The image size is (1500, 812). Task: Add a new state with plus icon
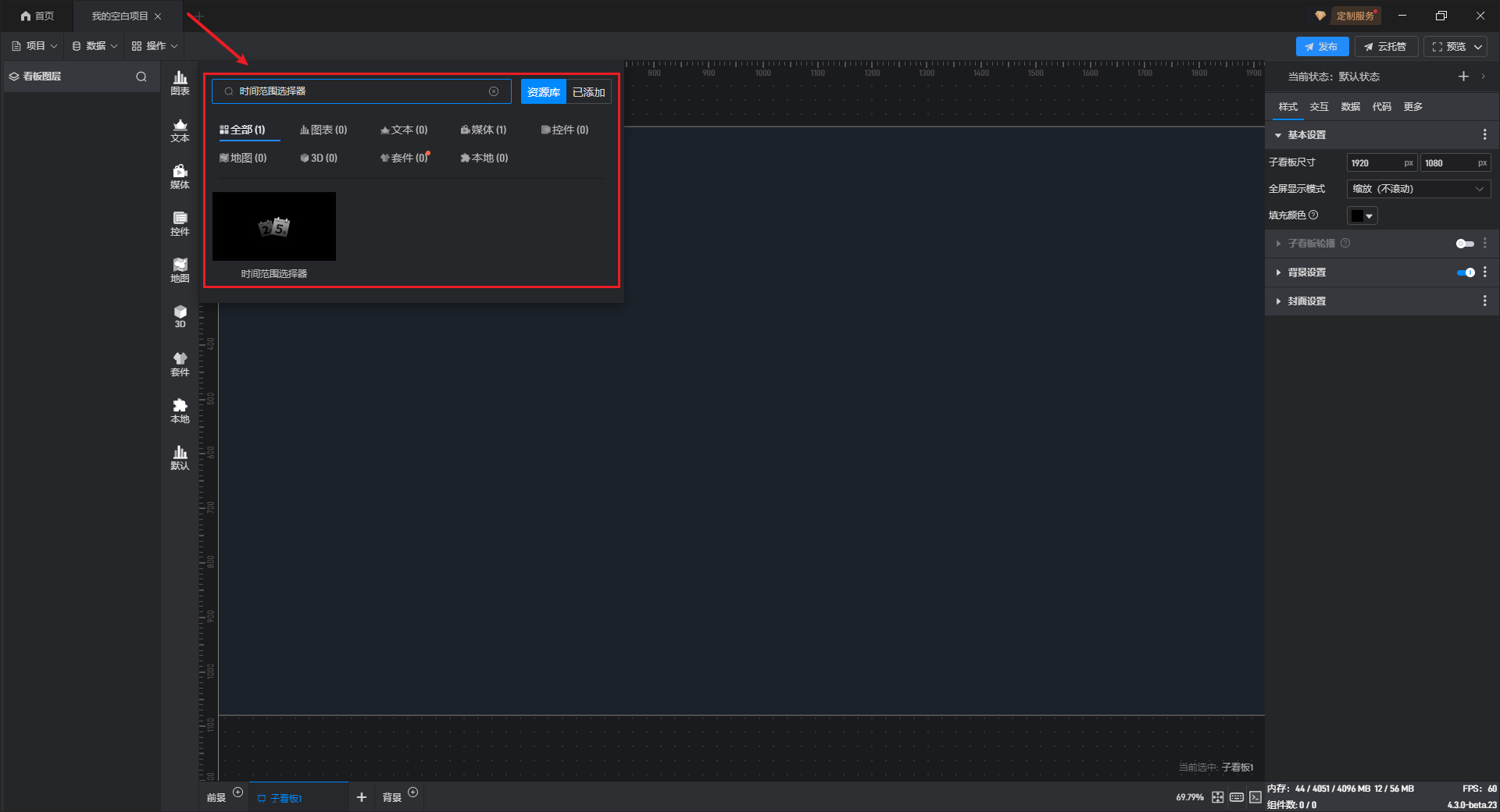click(1463, 77)
